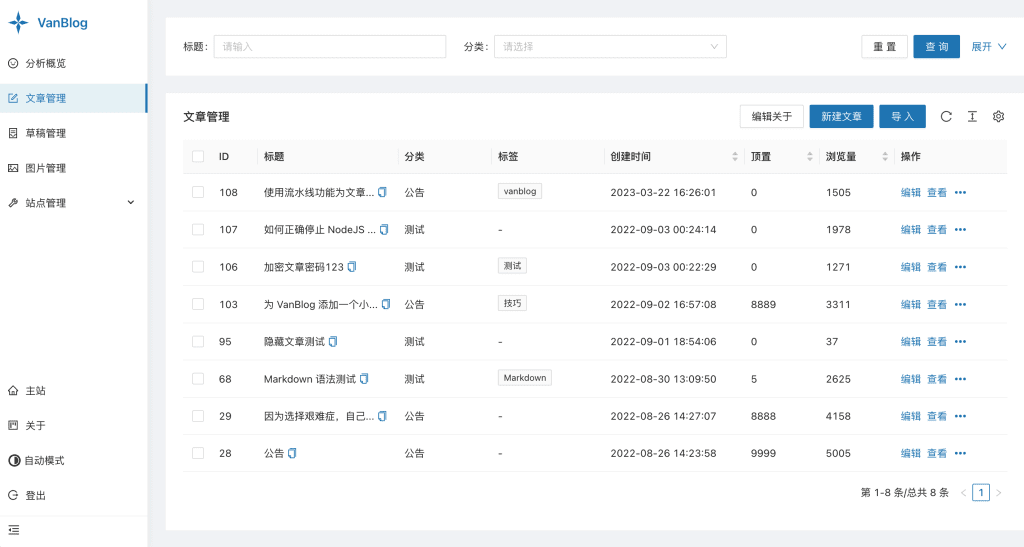Check the checkbox for article ID 107
Screen dimensions: 1024x547
(x=198, y=229)
